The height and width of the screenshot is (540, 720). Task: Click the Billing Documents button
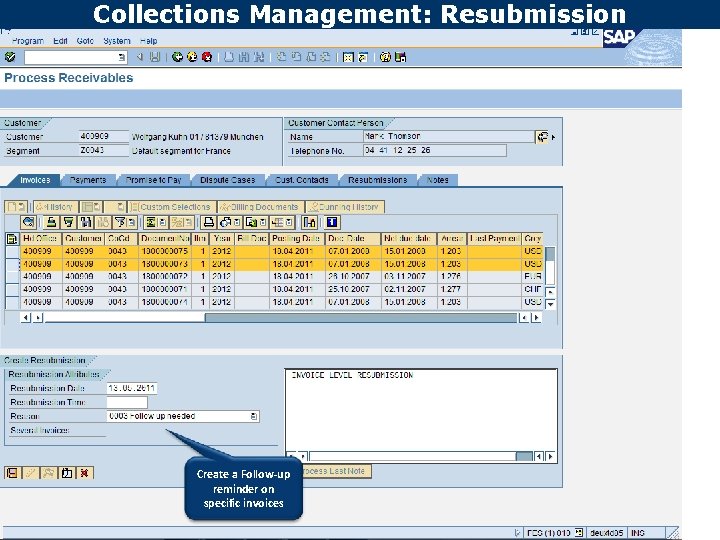[x=260, y=207]
